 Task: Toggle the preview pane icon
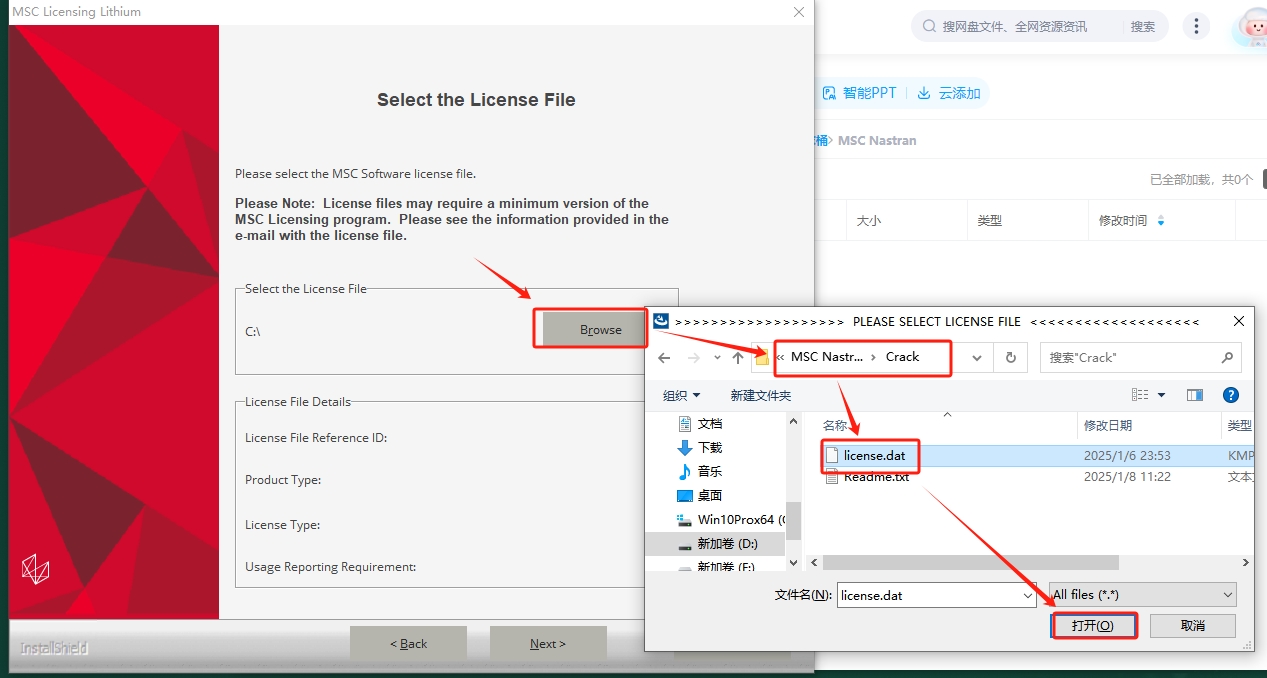[1195, 395]
